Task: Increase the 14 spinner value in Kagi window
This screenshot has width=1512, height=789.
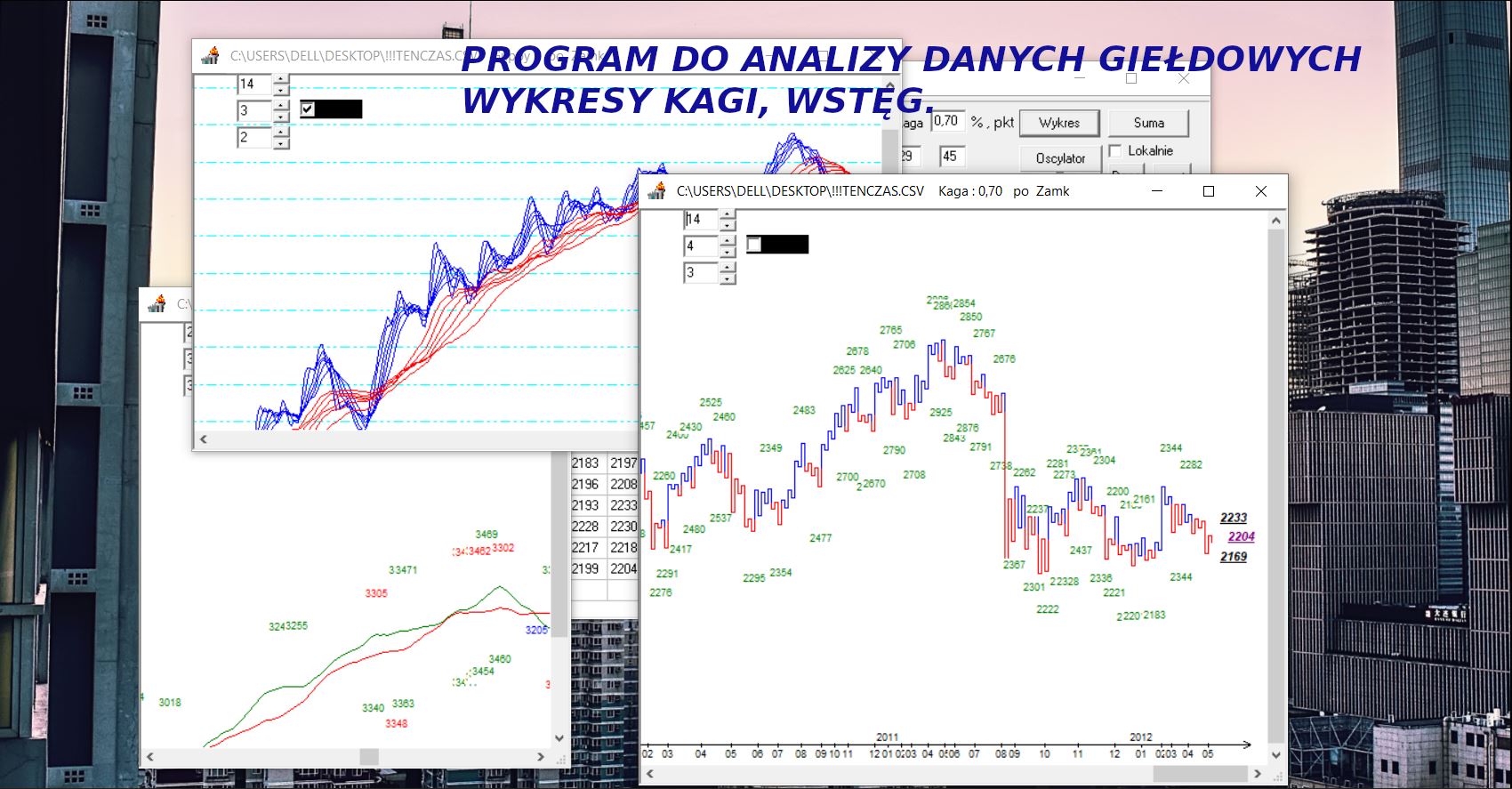Action: pyautogui.click(x=728, y=214)
